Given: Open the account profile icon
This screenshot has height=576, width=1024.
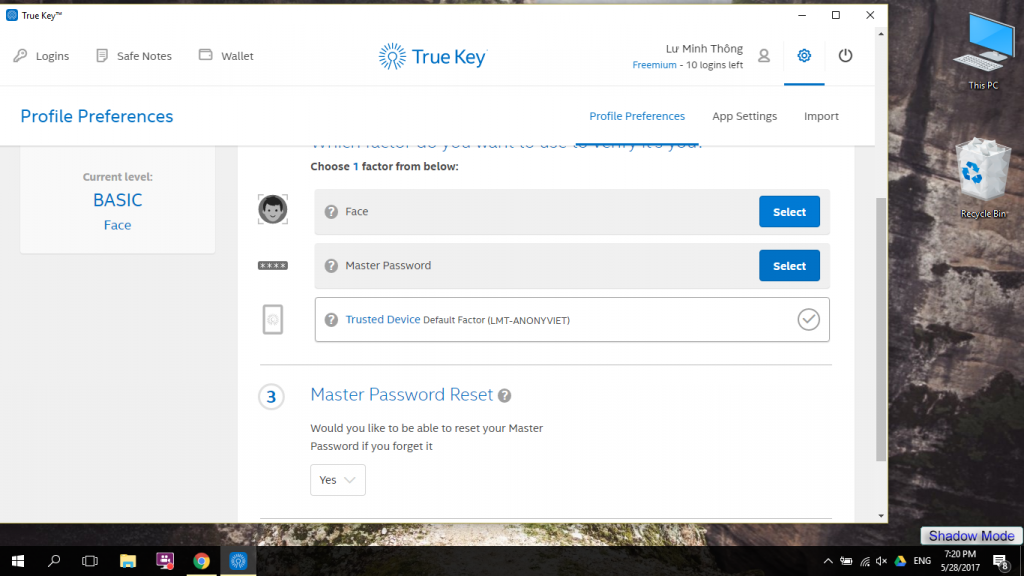Looking at the screenshot, I should click(764, 56).
